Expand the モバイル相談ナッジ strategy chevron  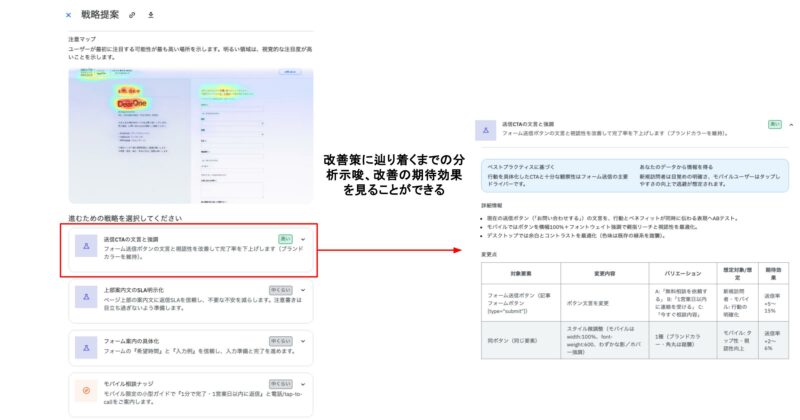303,385
